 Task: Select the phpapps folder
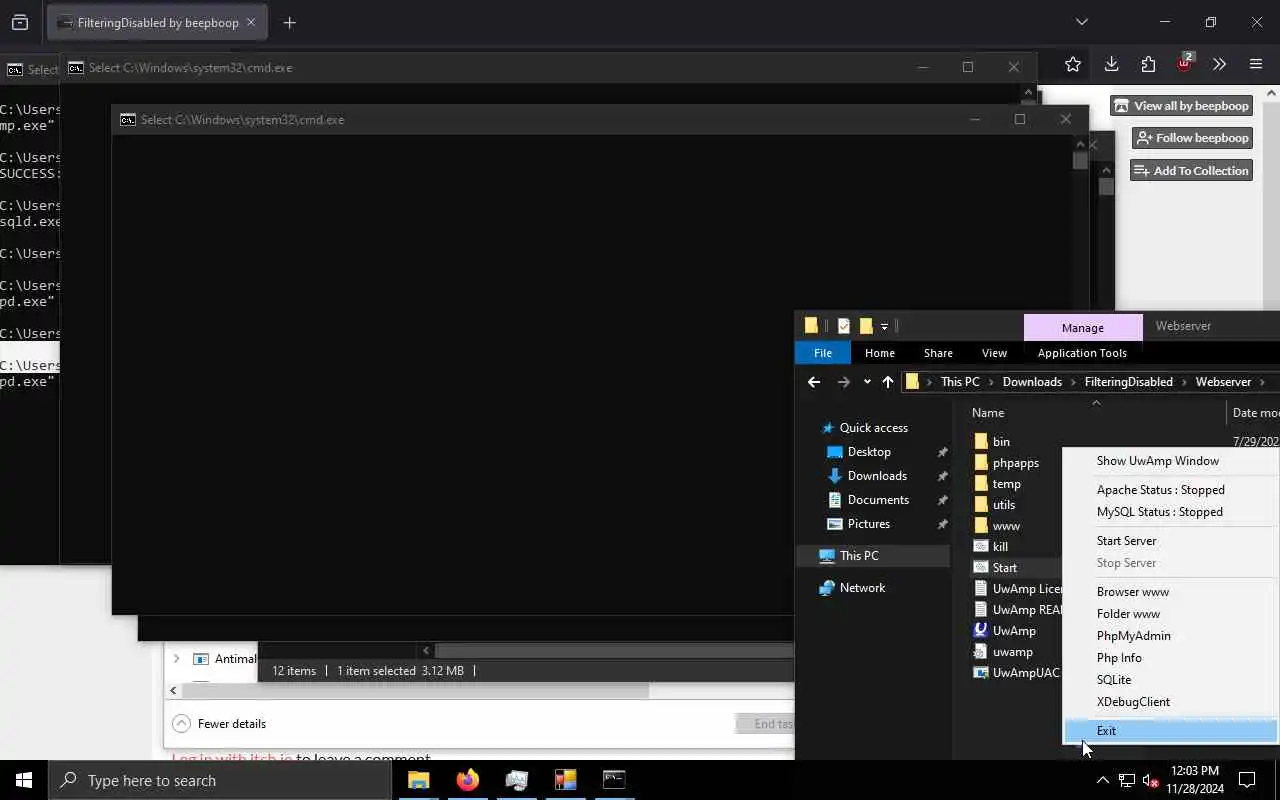[1015, 463]
